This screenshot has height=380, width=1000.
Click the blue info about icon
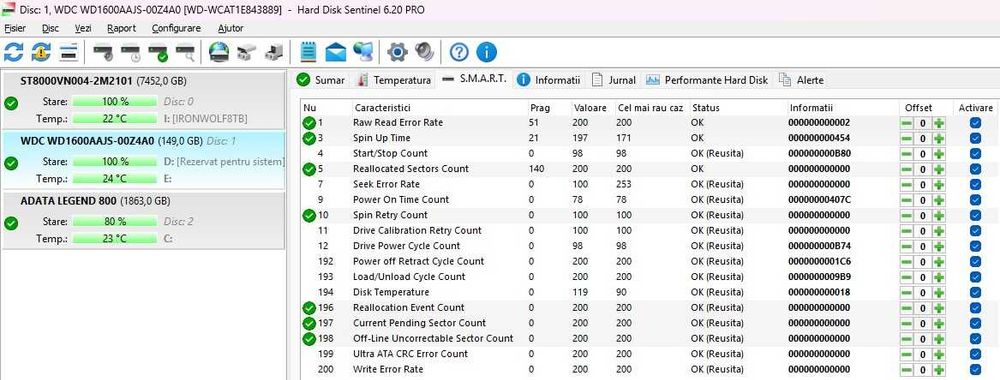[487, 52]
